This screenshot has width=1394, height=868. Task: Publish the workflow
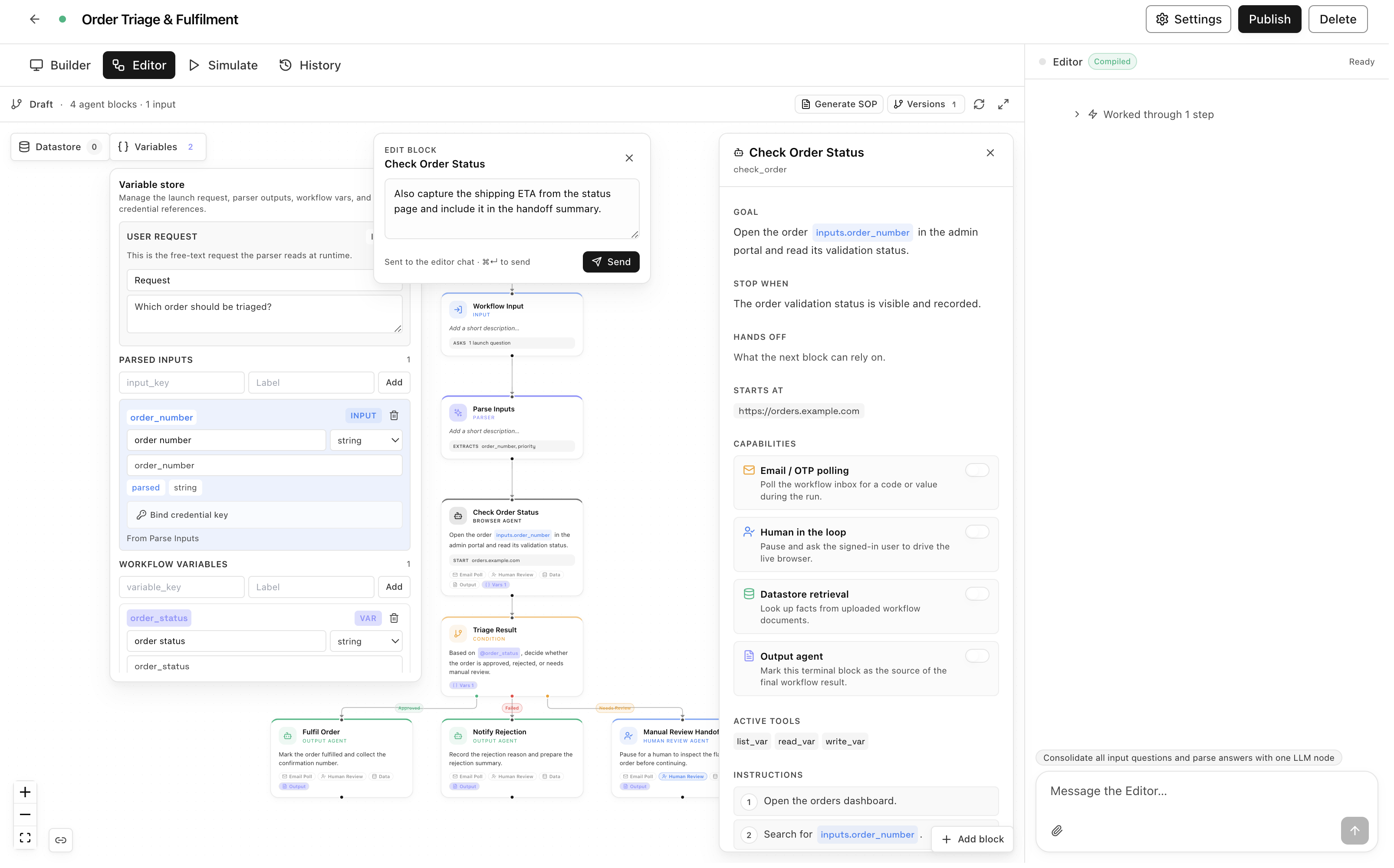(1273, 20)
